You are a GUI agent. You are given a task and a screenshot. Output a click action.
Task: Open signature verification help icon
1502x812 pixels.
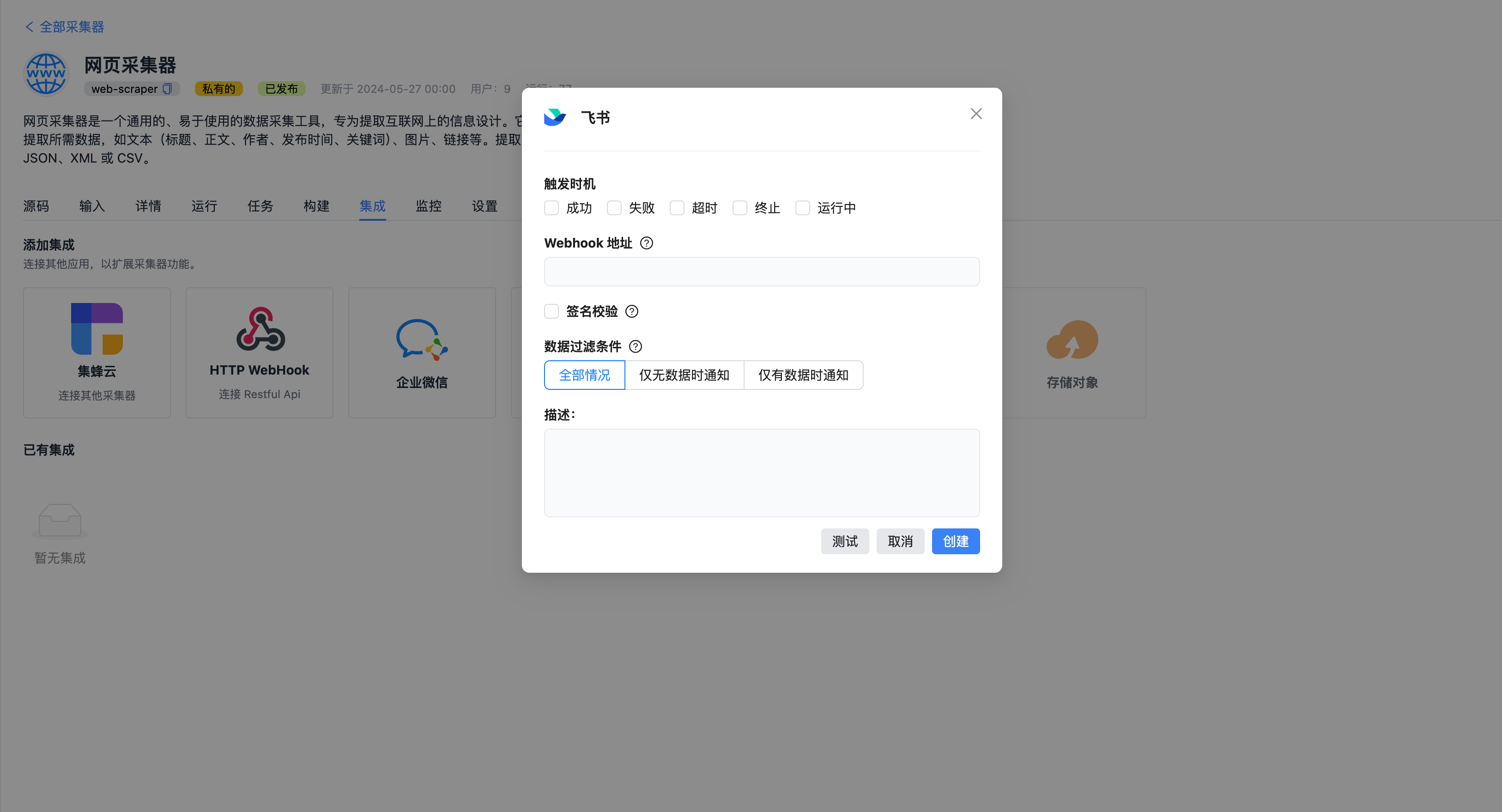[x=631, y=311]
